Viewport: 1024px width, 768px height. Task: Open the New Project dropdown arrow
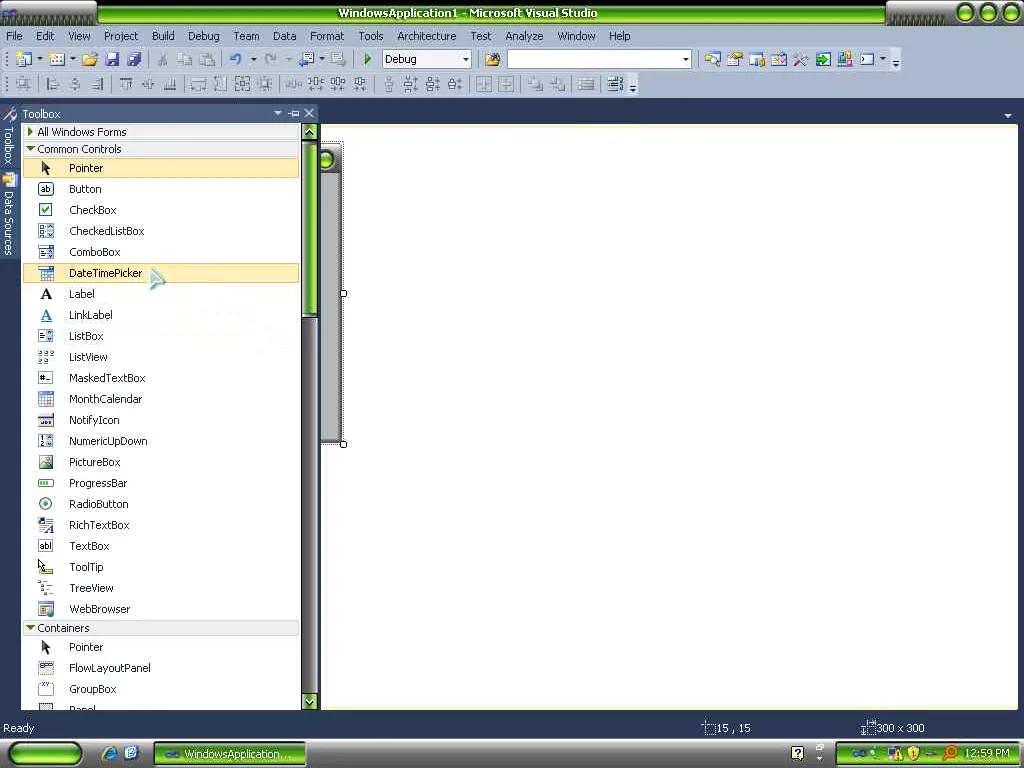tap(40, 59)
